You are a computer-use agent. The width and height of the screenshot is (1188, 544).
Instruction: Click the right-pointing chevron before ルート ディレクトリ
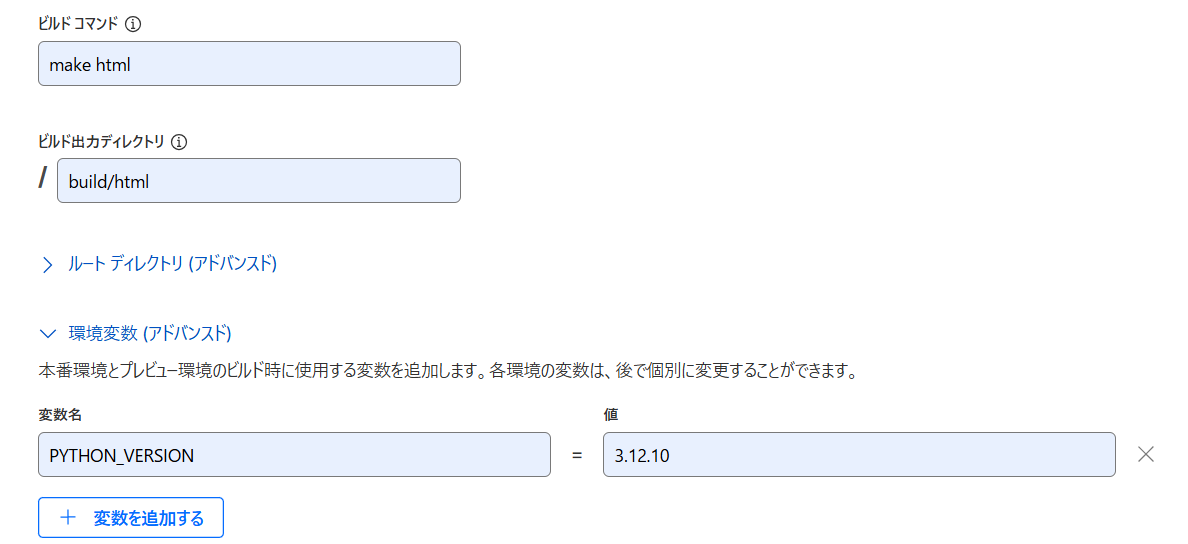pyautogui.click(x=47, y=265)
